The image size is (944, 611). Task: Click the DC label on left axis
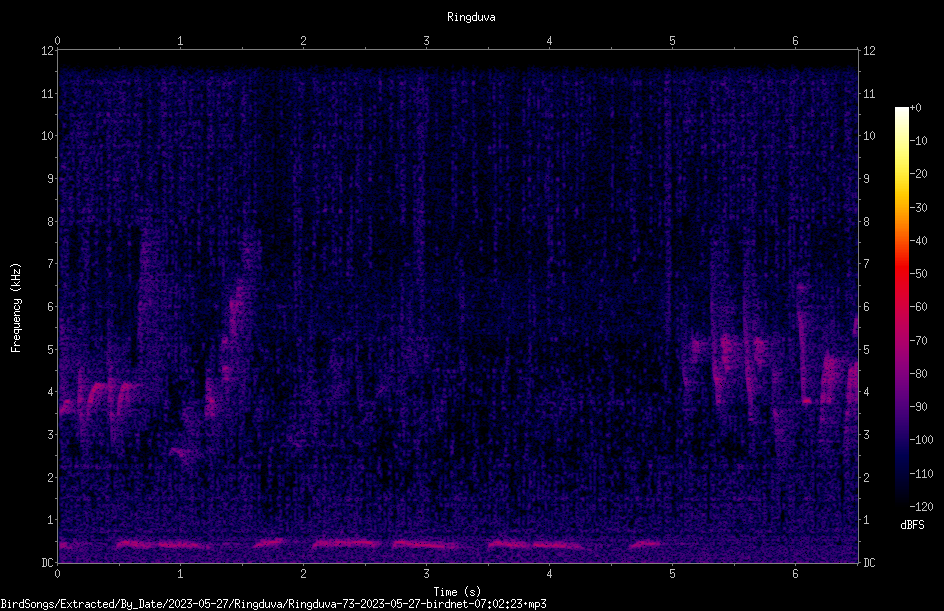pos(48,562)
